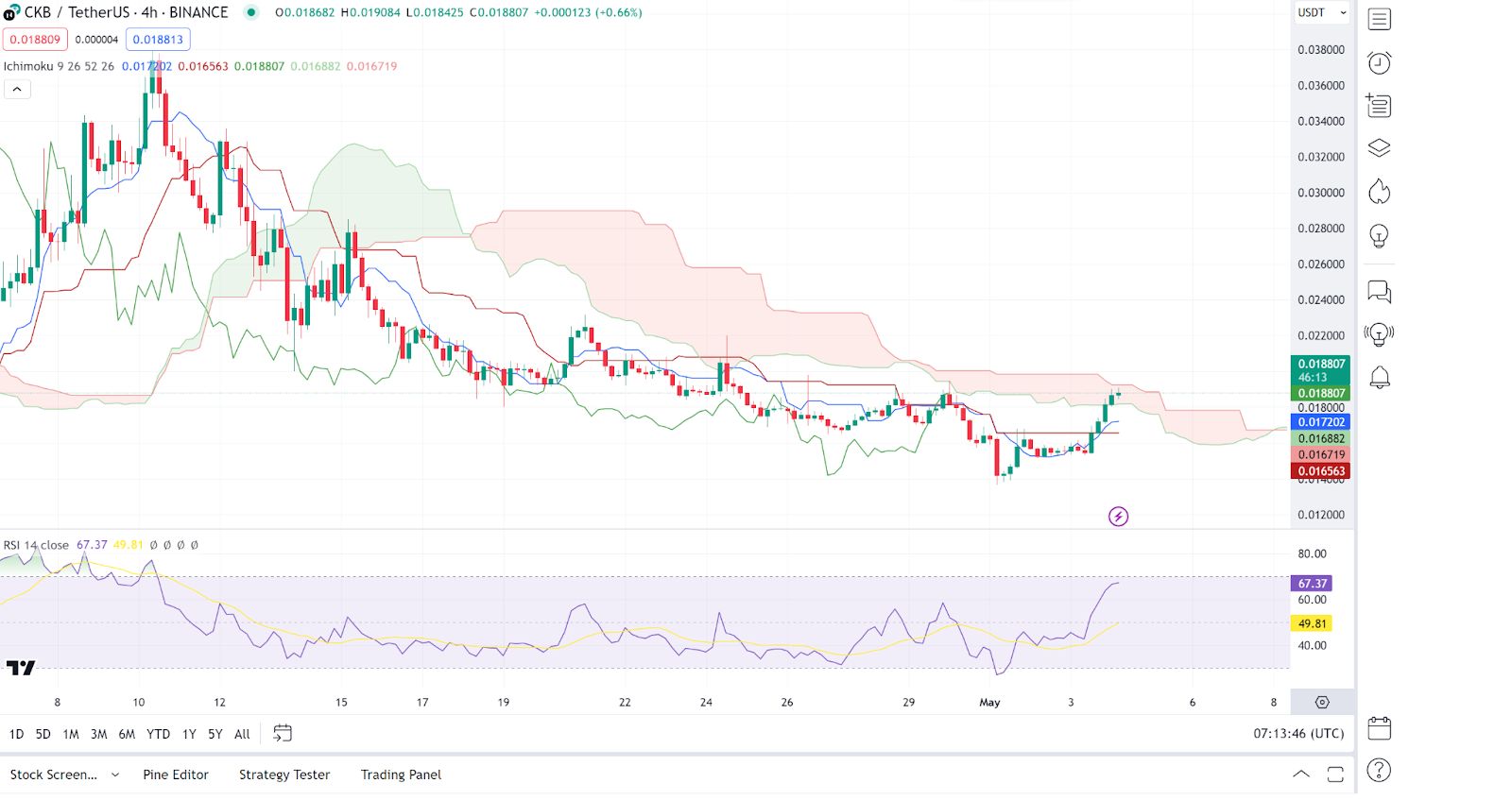Click the green market status dot
The image size is (1512, 800).
click(251, 12)
